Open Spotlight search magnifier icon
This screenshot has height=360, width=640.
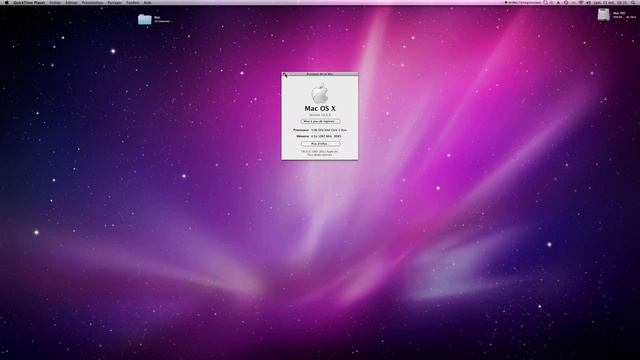tap(633, 2)
